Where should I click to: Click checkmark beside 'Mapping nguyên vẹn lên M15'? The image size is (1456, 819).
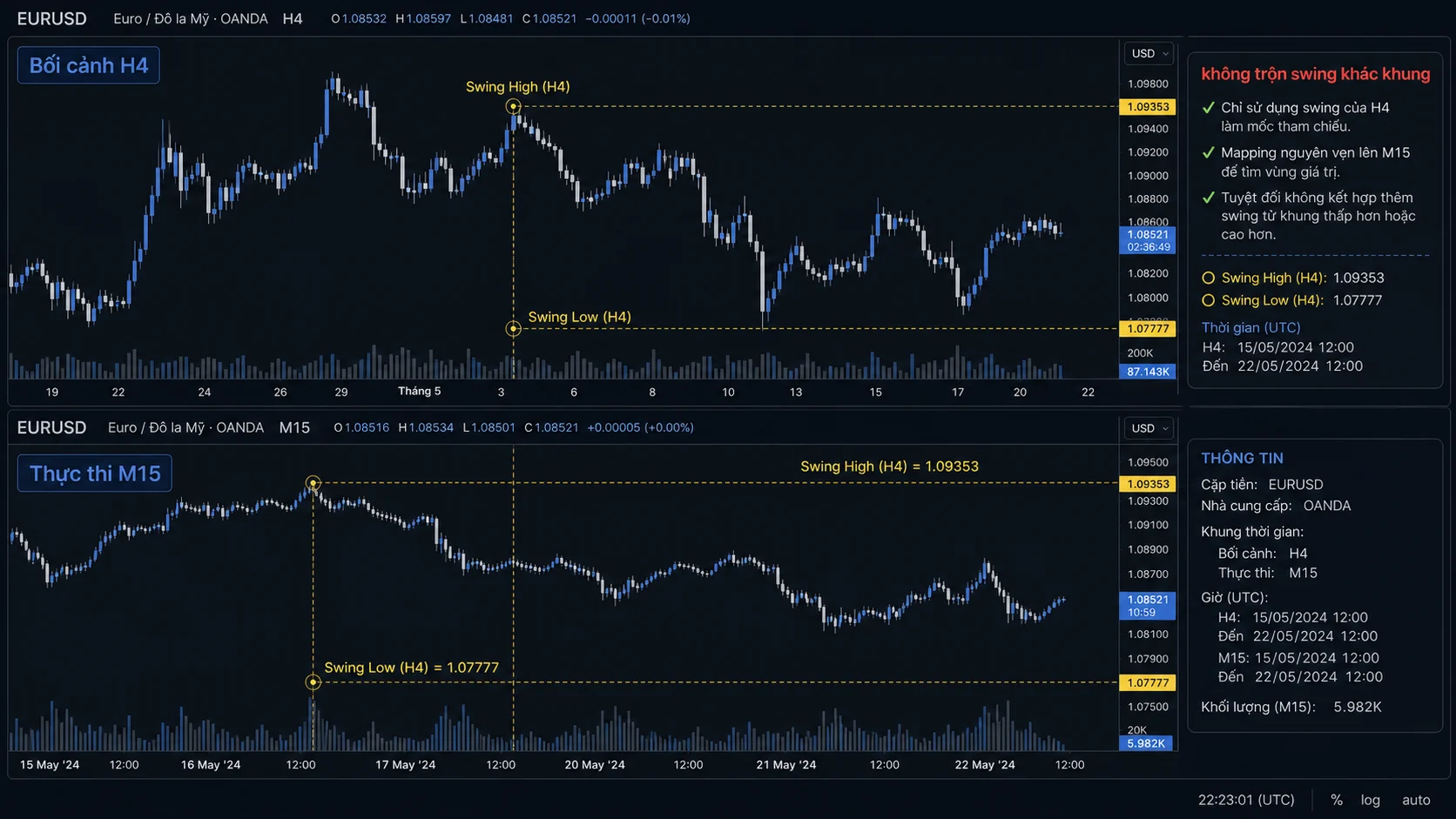(x=1208, y=153)
